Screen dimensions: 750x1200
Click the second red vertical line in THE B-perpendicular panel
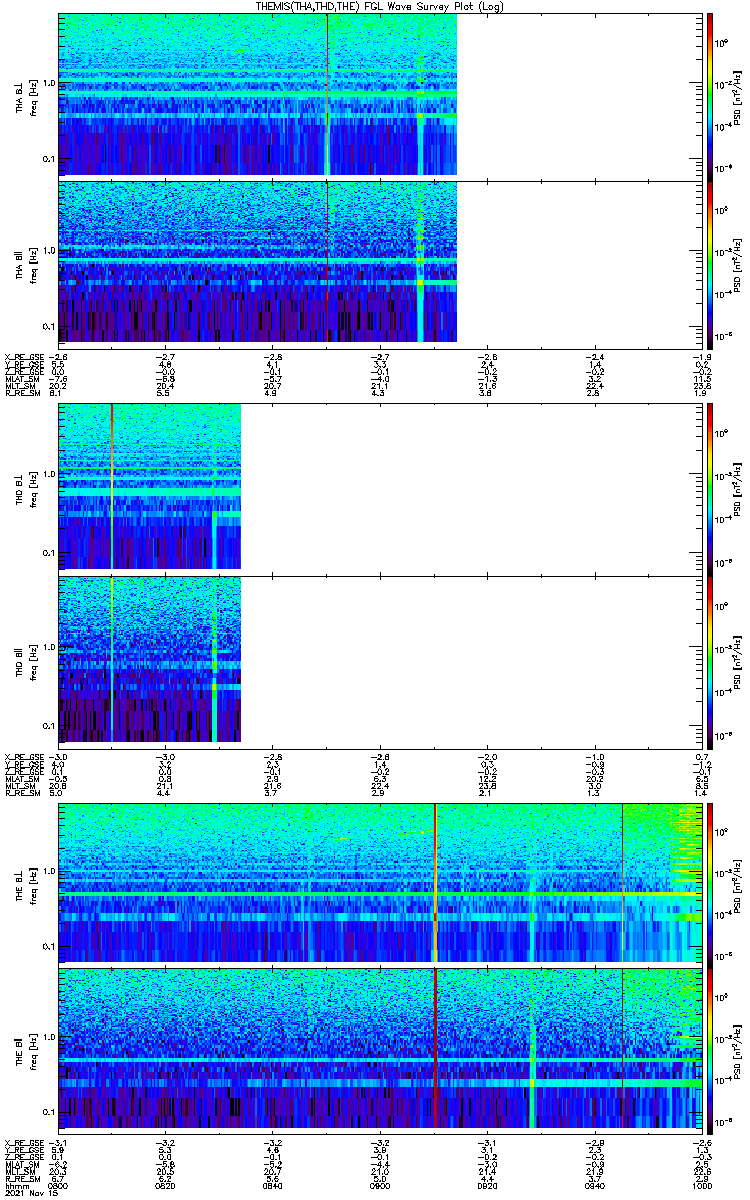(x=622, y=882)
